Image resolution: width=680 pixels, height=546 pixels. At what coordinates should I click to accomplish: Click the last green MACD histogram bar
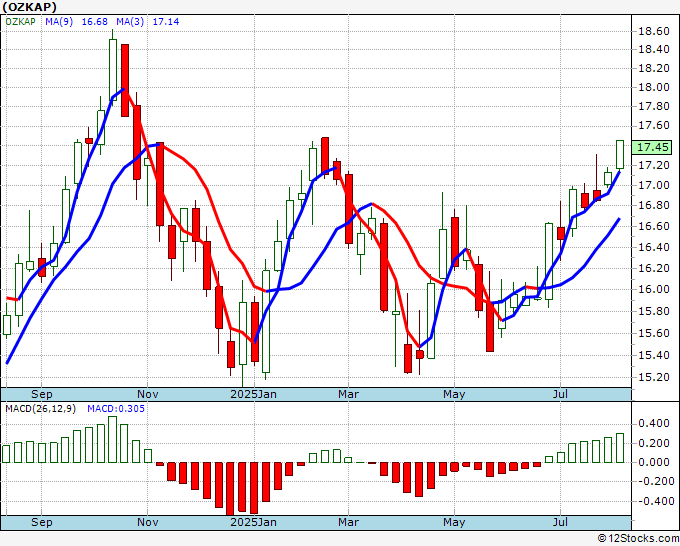coord(620,448)
